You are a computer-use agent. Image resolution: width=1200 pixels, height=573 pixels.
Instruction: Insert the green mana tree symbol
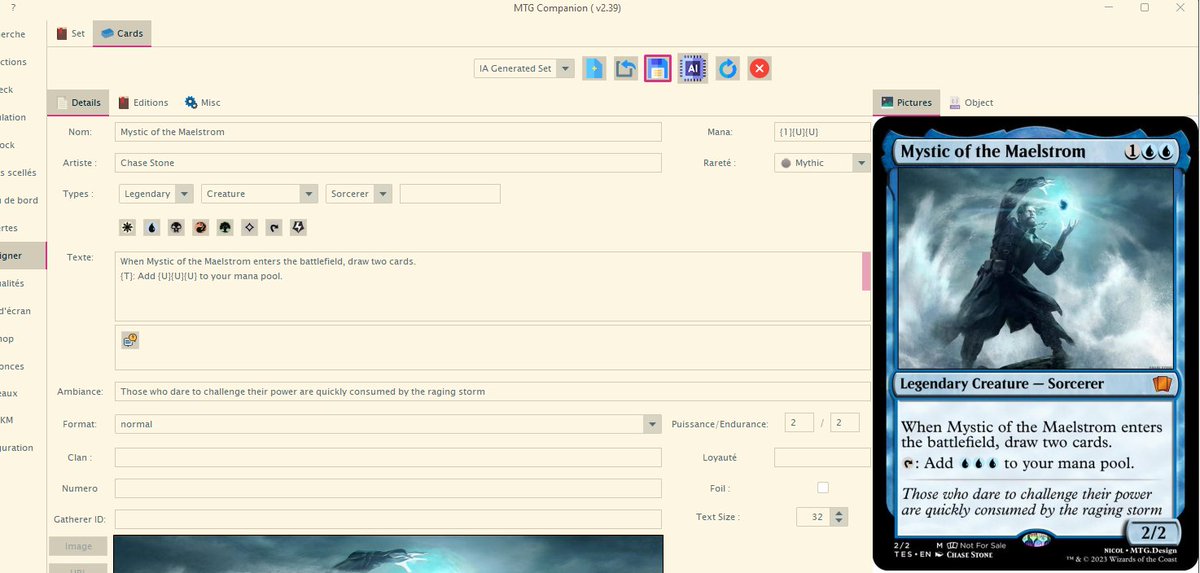[225, 228]
